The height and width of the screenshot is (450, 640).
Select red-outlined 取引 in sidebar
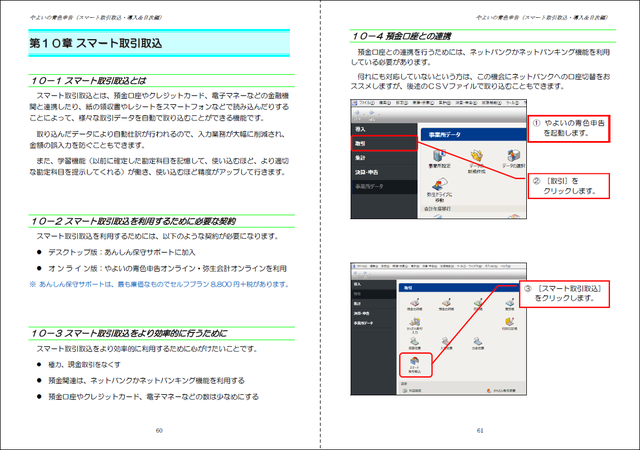(x=384, y=143)
